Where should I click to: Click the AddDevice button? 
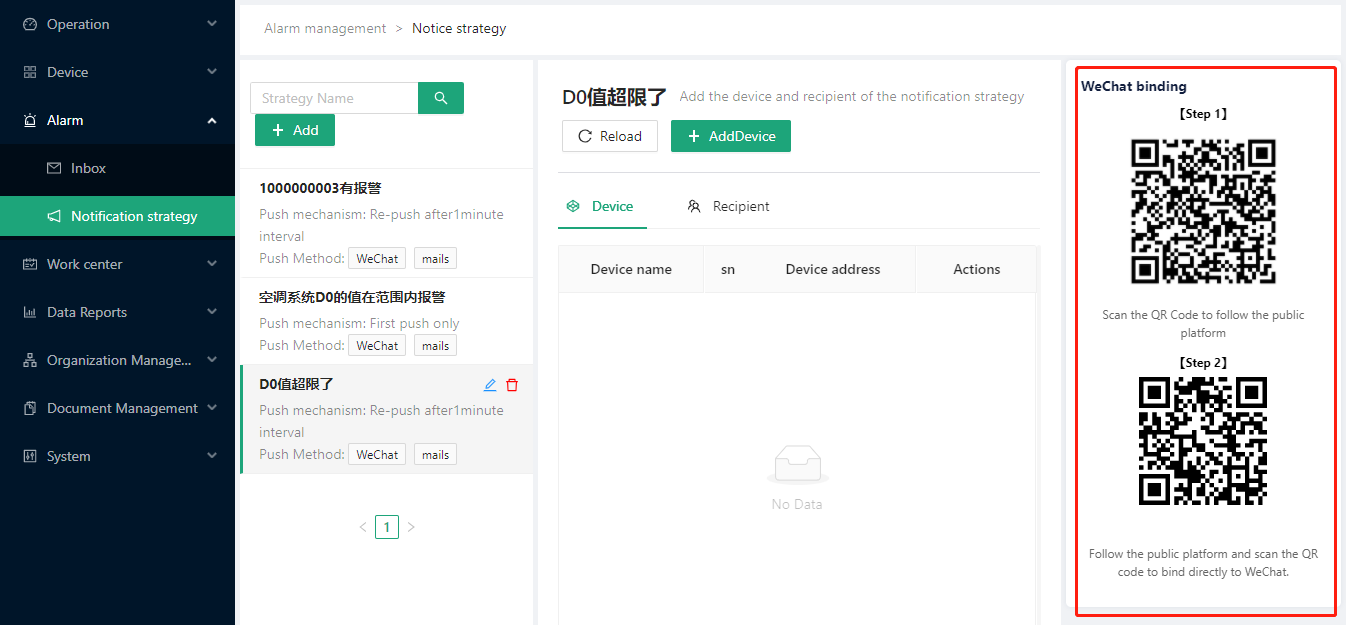pos(731,136)
